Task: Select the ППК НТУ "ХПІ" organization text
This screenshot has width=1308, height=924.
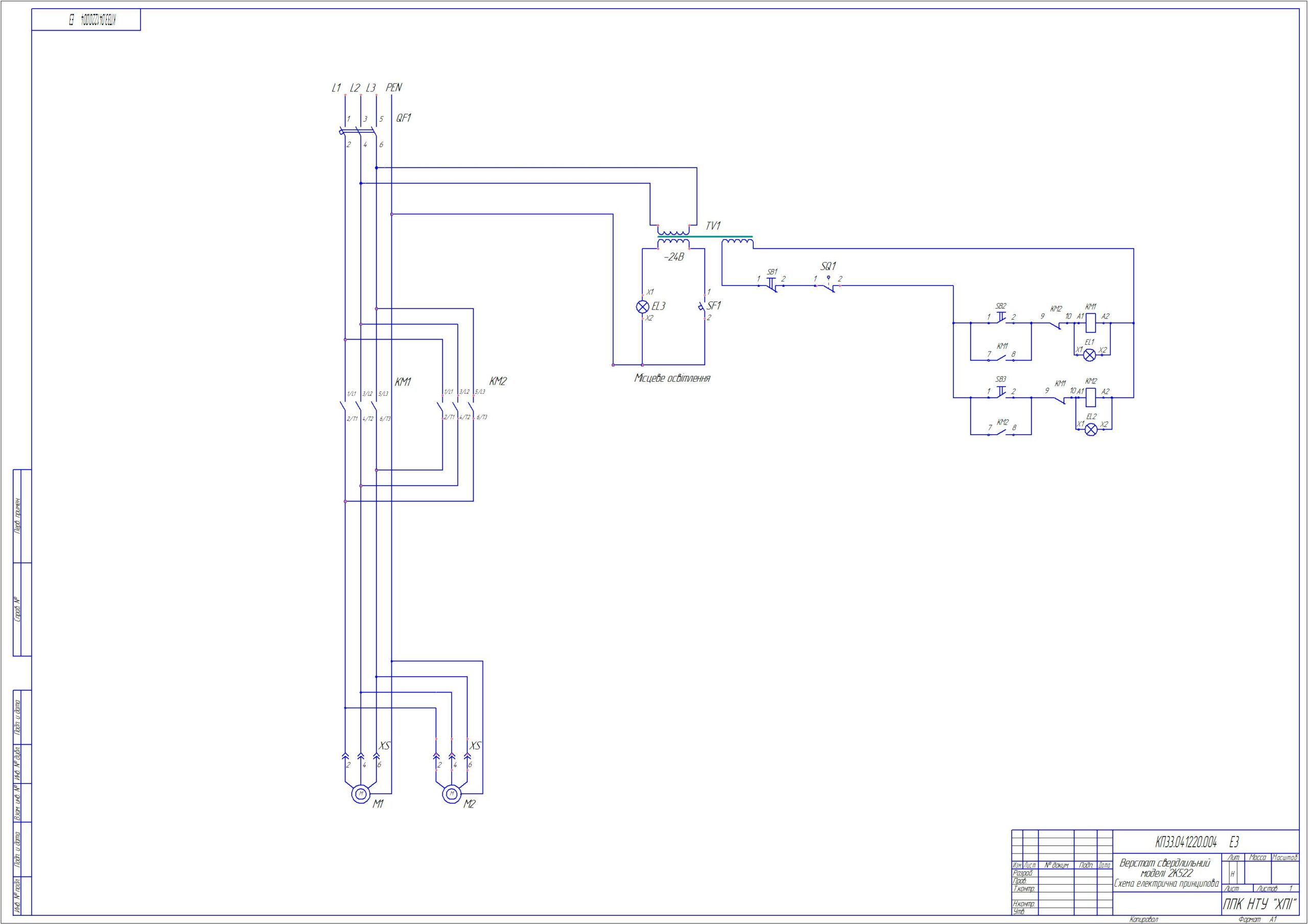Action: (1259, 904)
